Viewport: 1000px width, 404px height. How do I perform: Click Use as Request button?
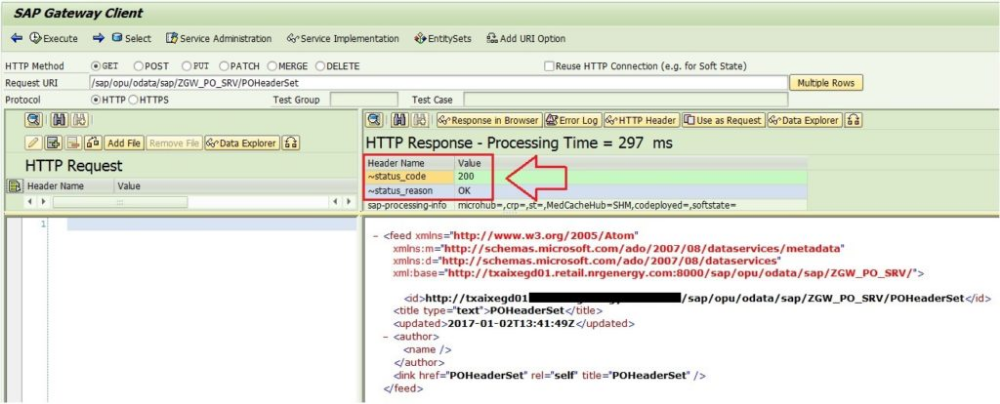coord(723,120)
